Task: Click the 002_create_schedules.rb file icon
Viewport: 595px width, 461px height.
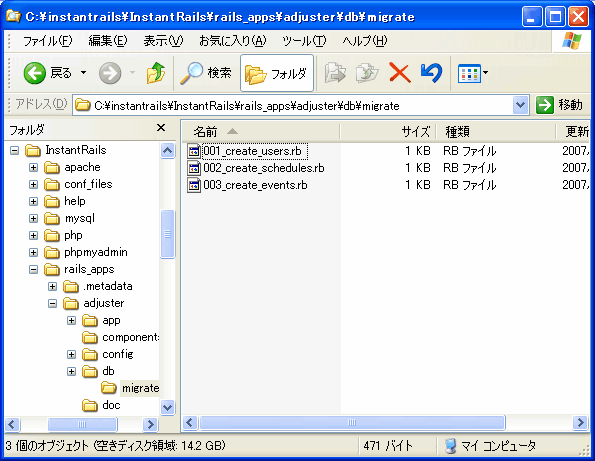Action: pyautogui.click(x=194, y=168)
